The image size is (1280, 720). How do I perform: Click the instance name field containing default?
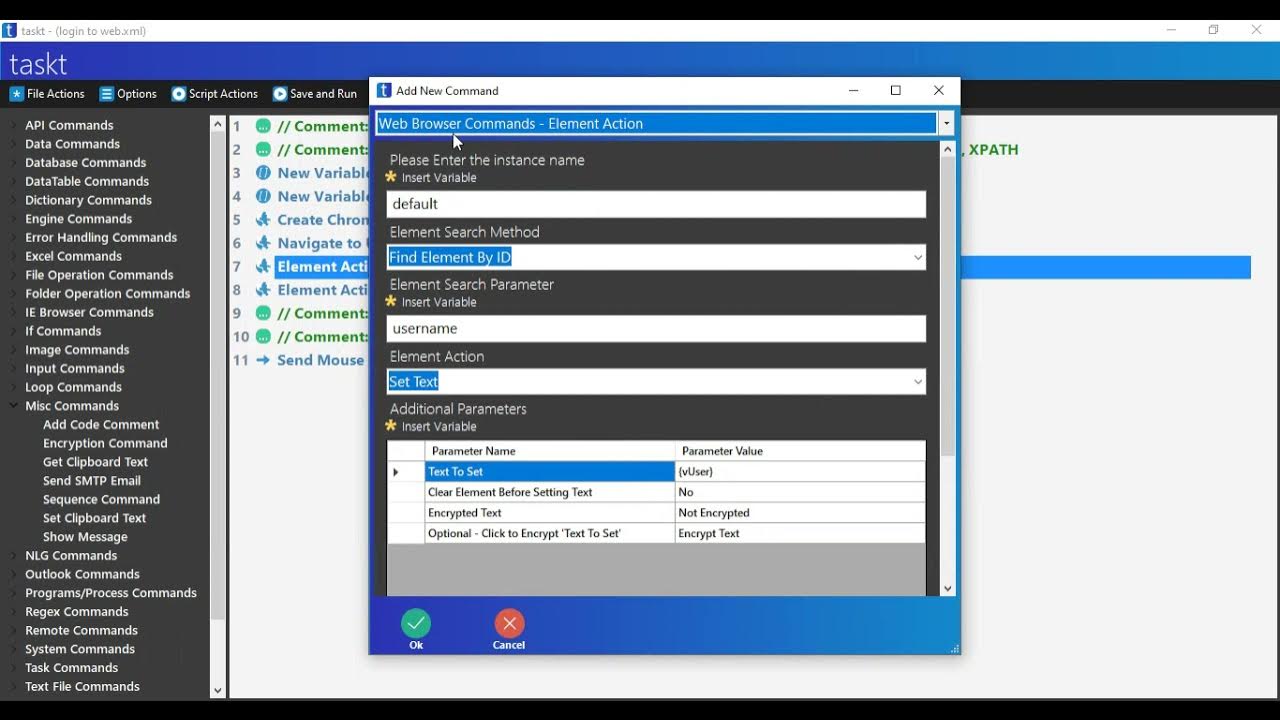point(656,204)
